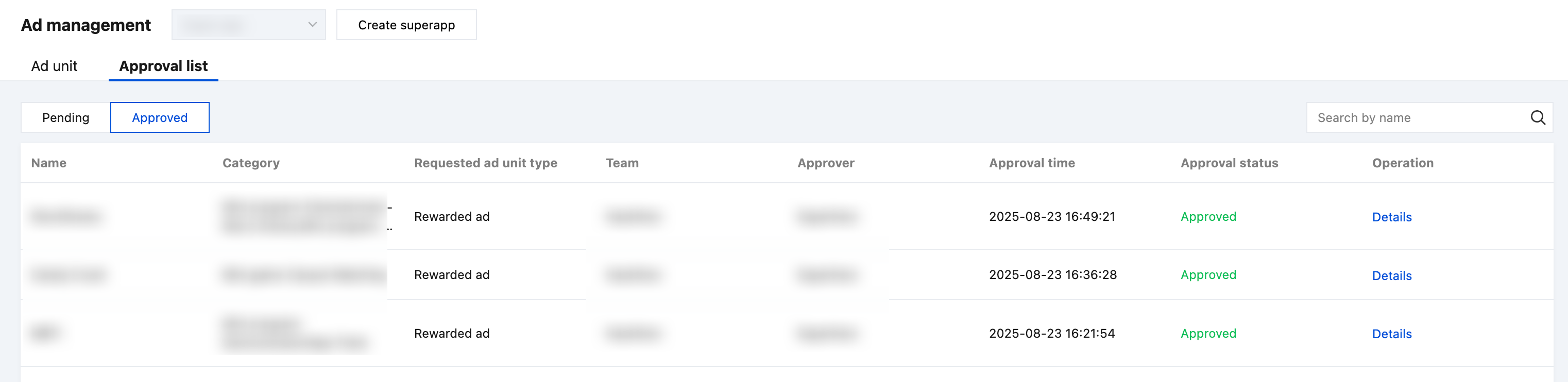Click Rewarded ad in the second row
1568x382 pixels.
point(452,275)
